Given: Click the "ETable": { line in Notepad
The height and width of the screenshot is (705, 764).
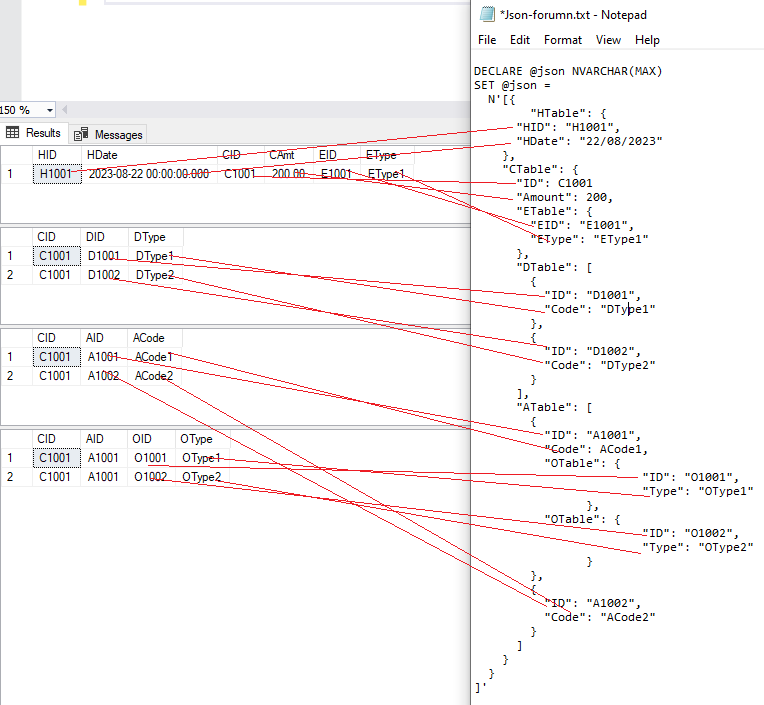Looking at the screenshot, I should pyautogui.click(x=554, y=211).
